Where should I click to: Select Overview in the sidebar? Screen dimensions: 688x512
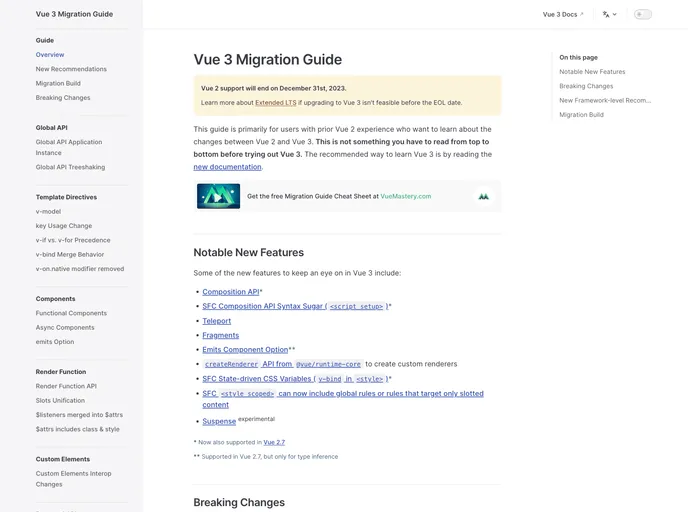pyautogui.click(x=50, y=55)
